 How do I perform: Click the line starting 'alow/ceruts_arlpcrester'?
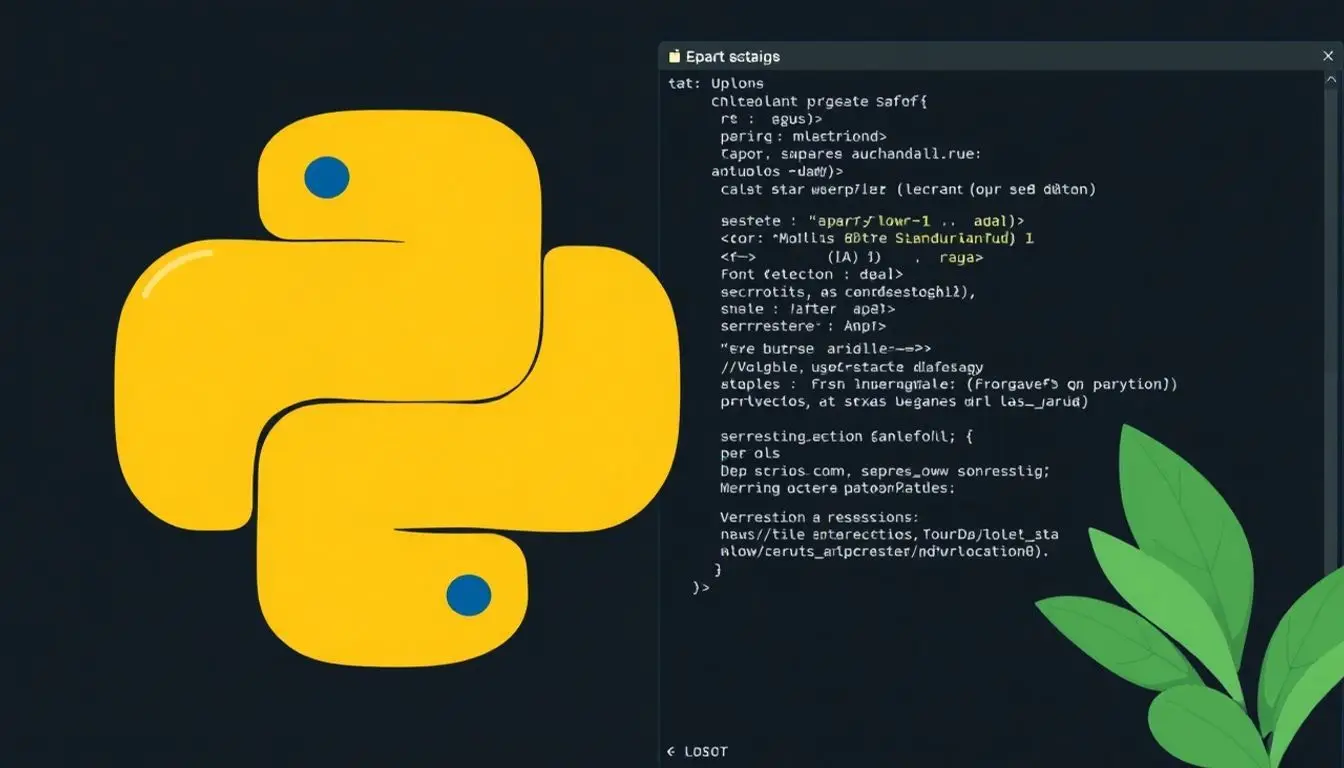885,552
